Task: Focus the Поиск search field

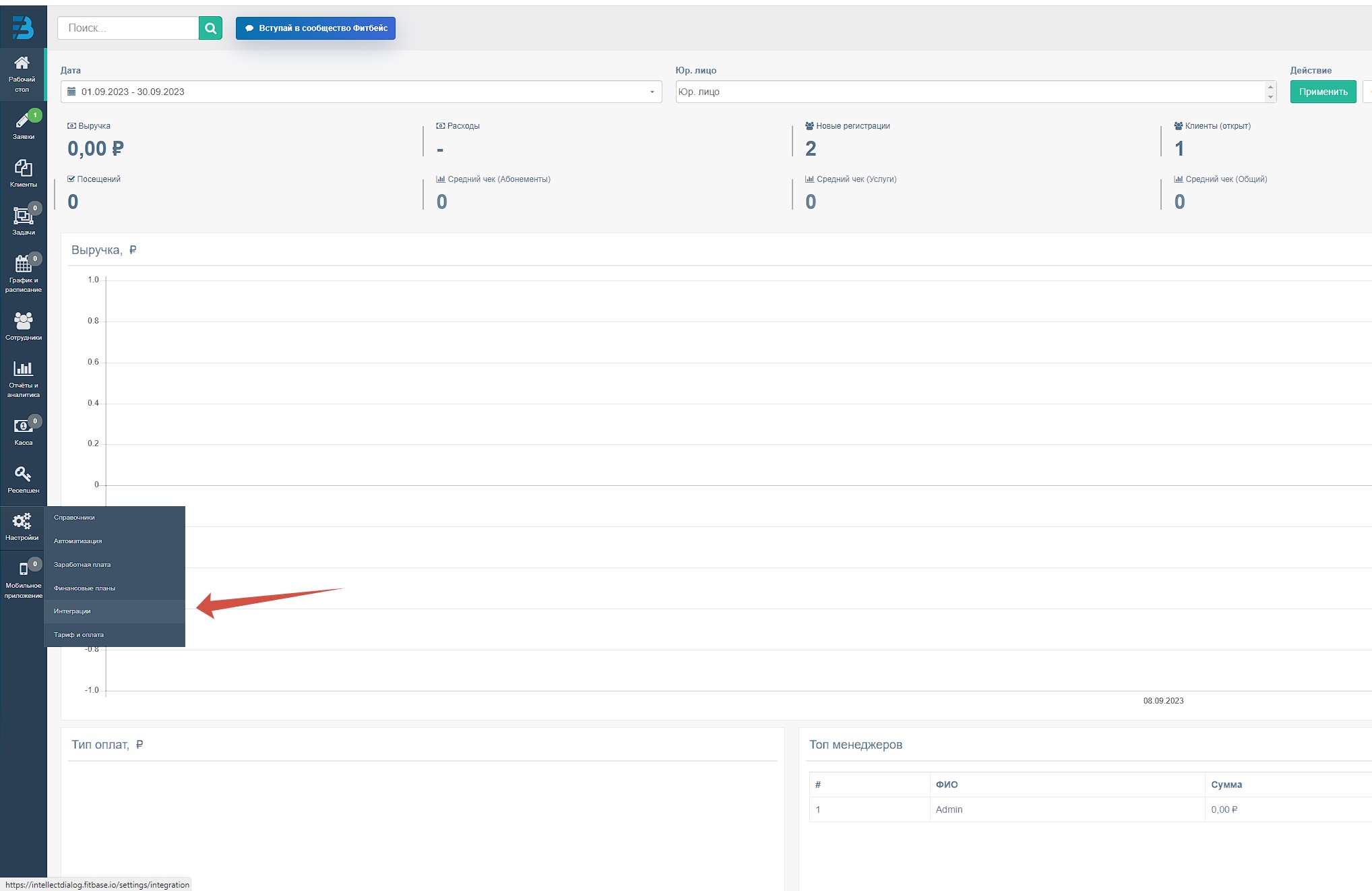Action: coord(128,28)
